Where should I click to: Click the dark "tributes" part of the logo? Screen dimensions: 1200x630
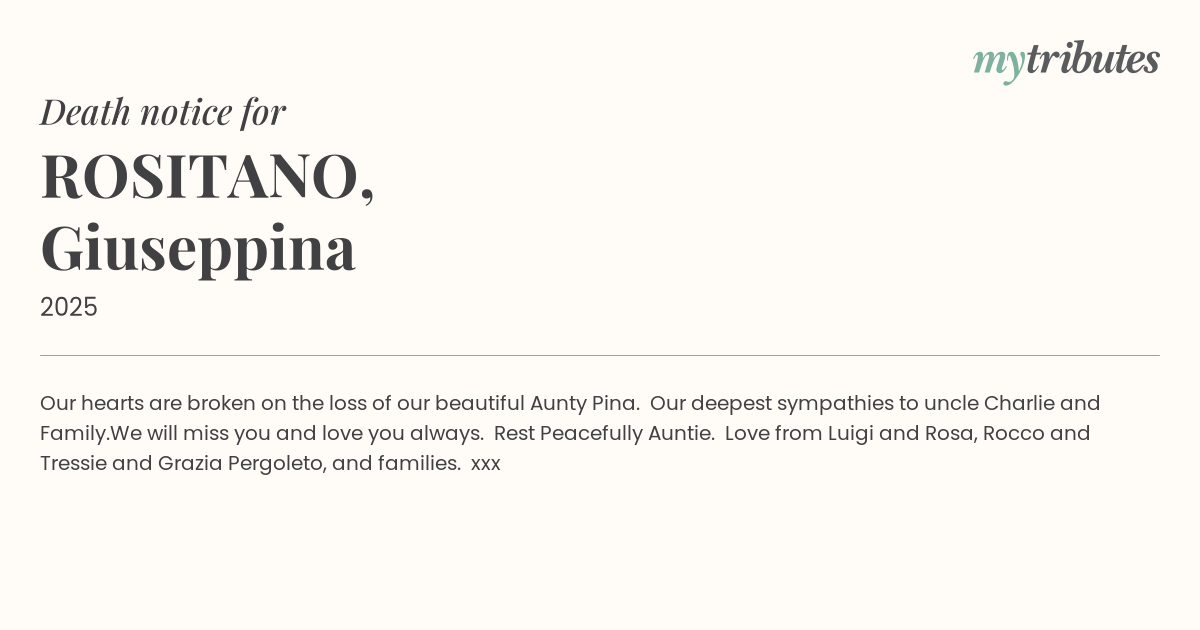[x=1092, y=59]
